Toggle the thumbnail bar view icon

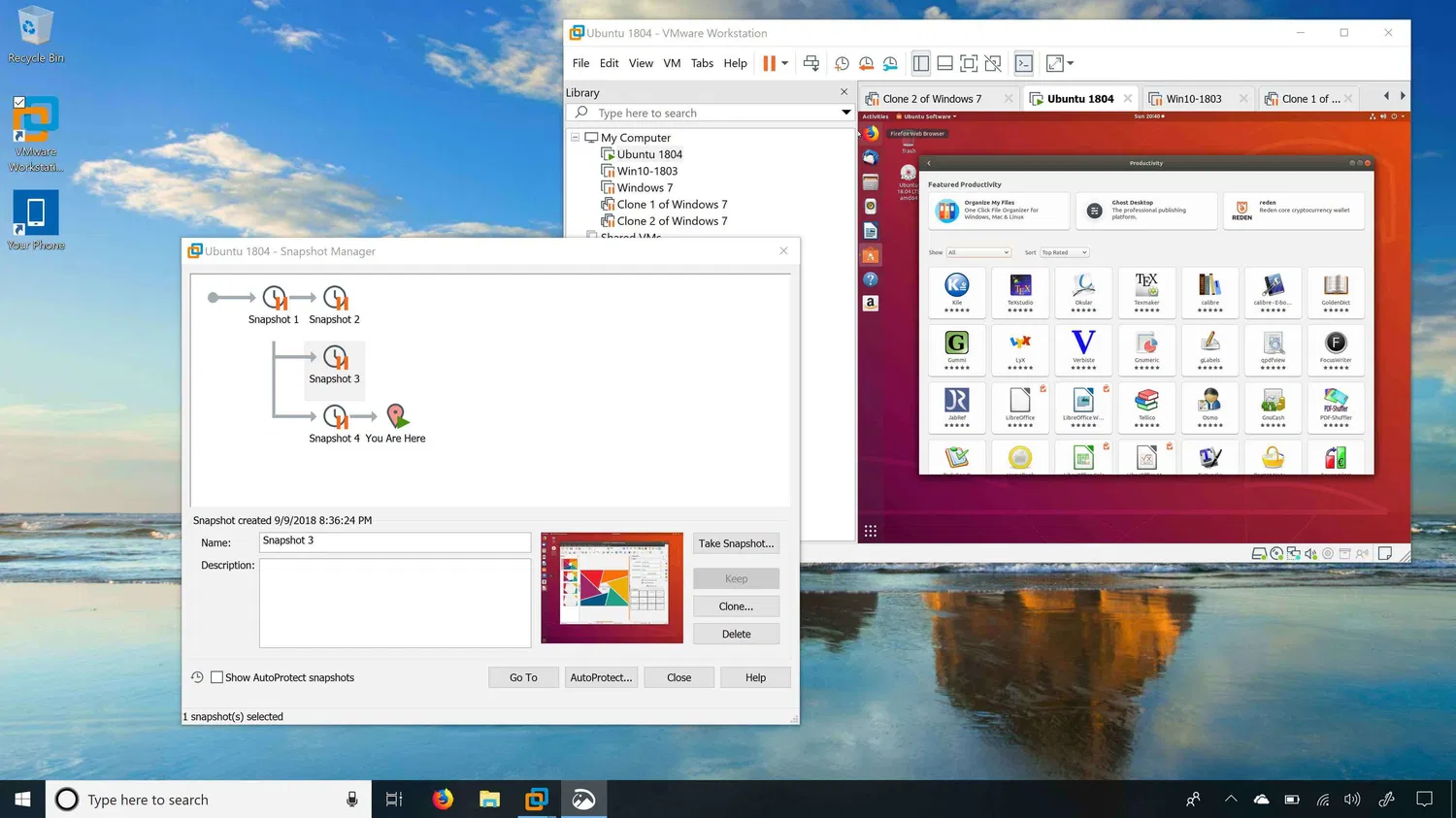coord(944,63)
